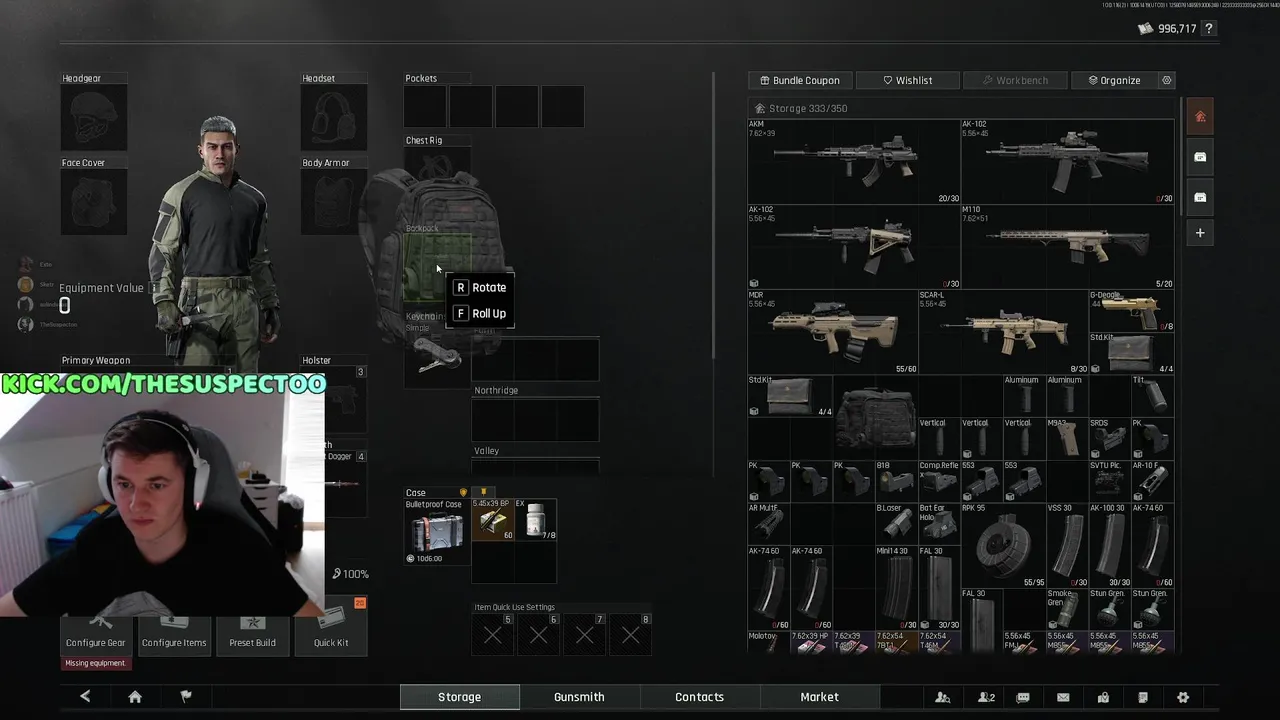Image resolution: width=1280 pixels, height=720 pixels.
Task: Click the B18 sight item
Action: coord(896,481)
